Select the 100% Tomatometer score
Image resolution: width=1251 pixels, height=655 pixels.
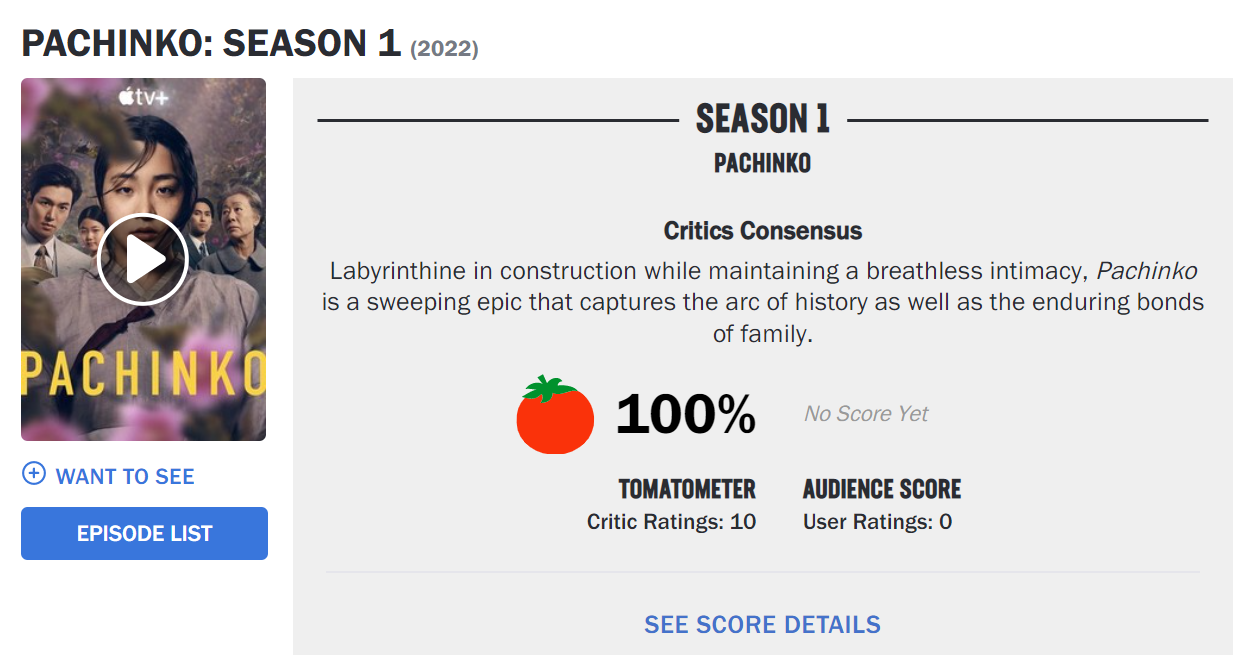point(686,414)
